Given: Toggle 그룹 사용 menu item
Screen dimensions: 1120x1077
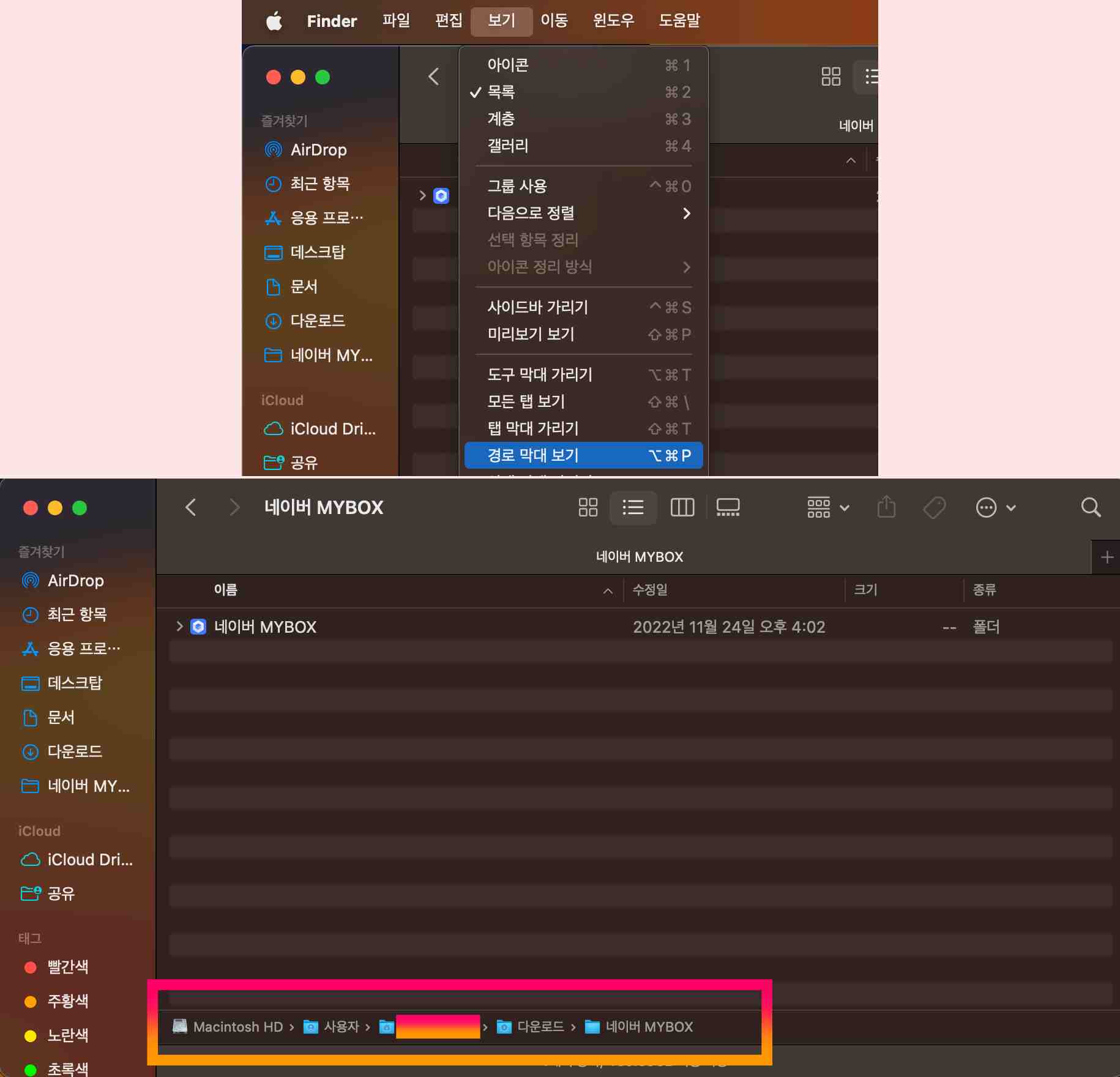Looking at the screenshot, I should (x=583, y=186).
